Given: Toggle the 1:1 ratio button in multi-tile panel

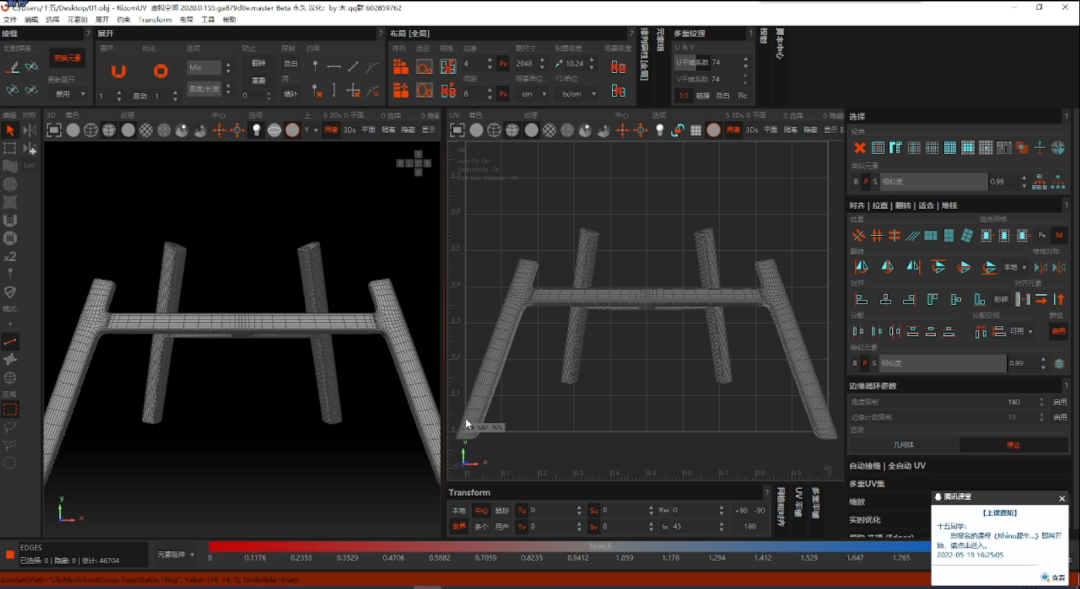Looking at the screenshot, I should coord(683,96).
